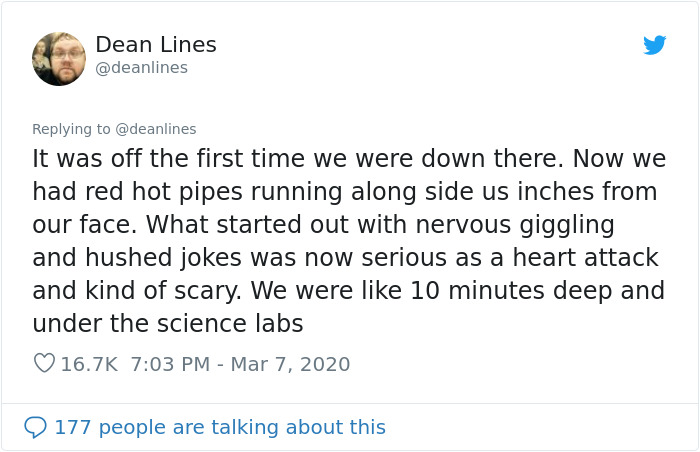Click the Mar 7, 2020 date

coord(290,364)
